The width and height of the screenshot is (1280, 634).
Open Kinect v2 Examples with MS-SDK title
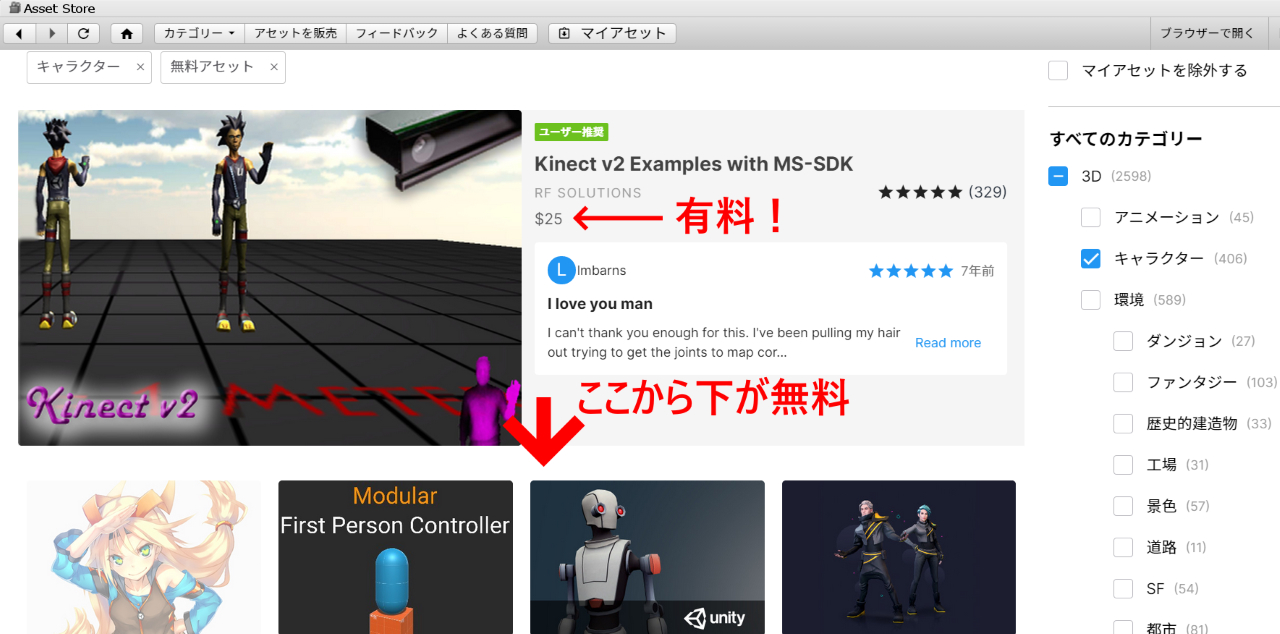click(693, 164)
